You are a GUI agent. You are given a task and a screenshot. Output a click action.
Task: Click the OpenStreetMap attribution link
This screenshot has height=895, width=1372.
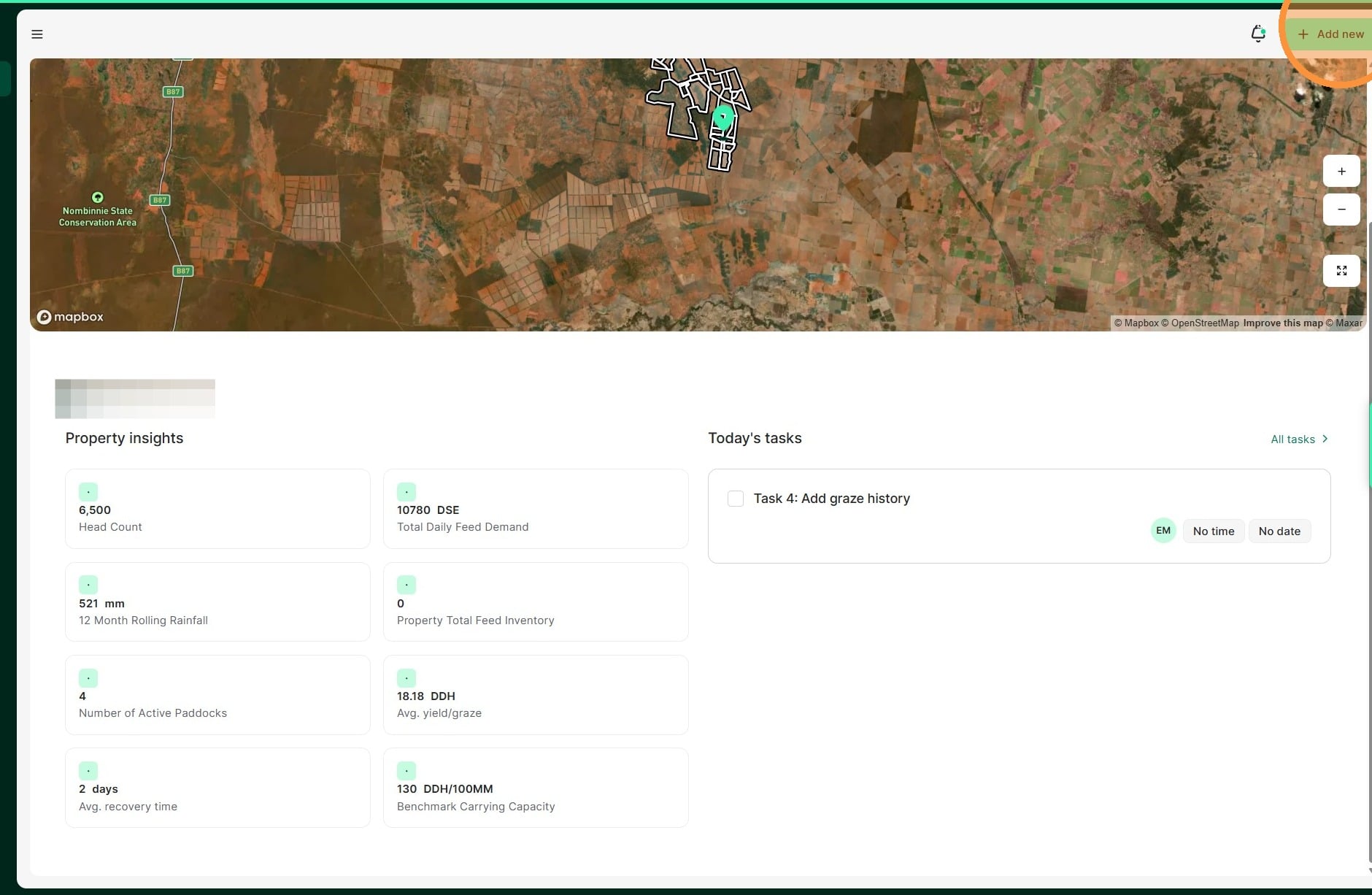[1204, 323]
